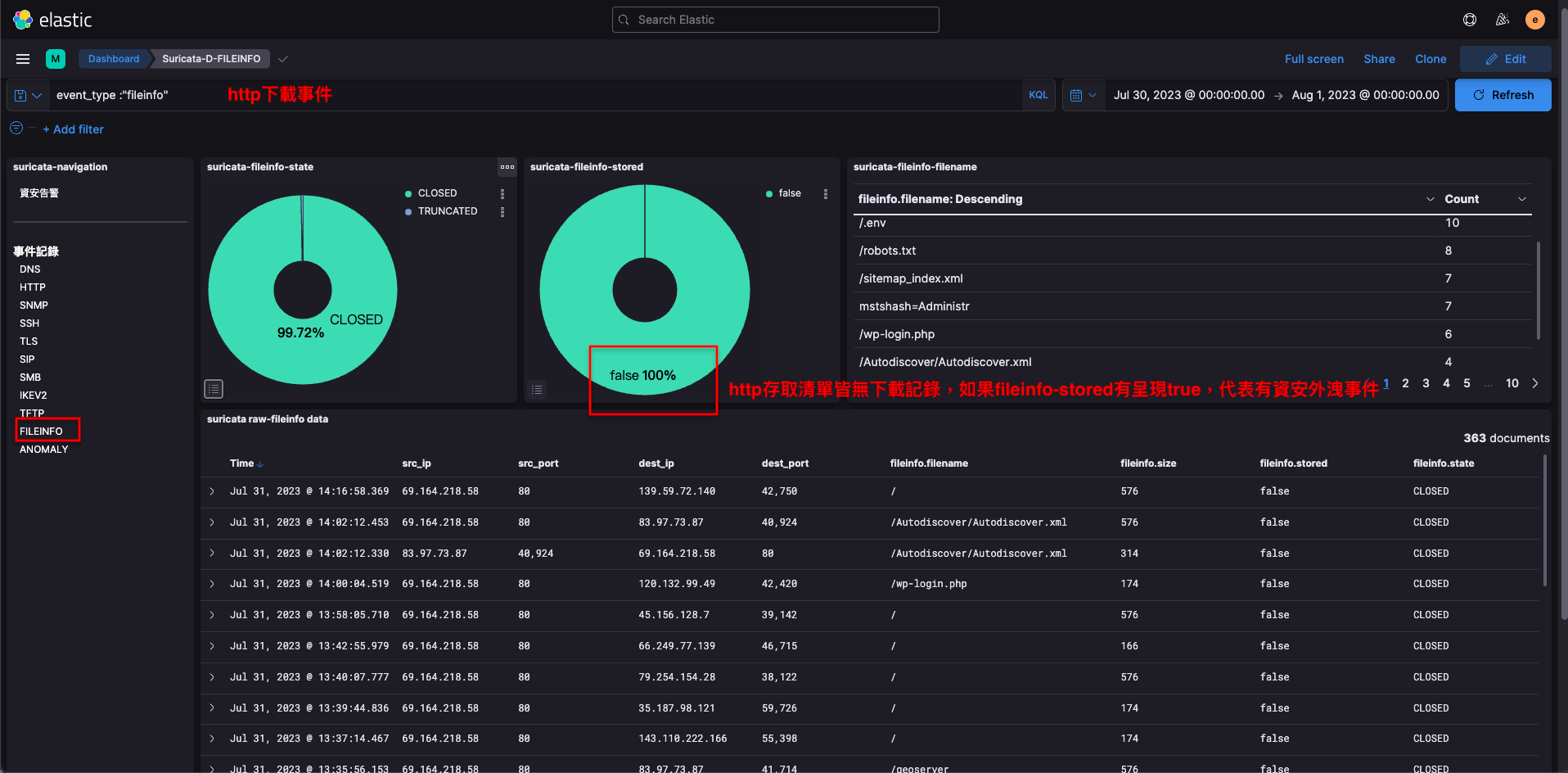The height and width of the screenshot is (773, 1568).
Task: Open the newsfeed icon in header
Action: [1503, 20]
